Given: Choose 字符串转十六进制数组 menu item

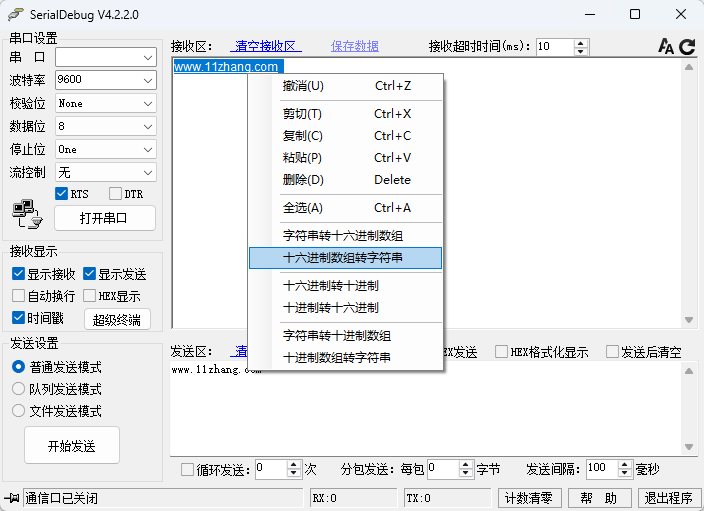Looking at the screenshot, I should tap(346, 235).
